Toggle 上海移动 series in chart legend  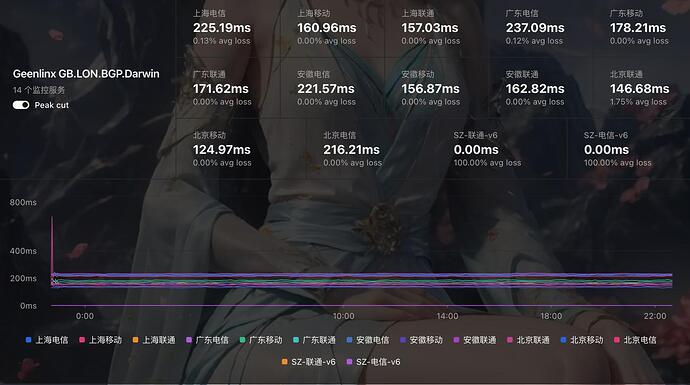point(101,340)
